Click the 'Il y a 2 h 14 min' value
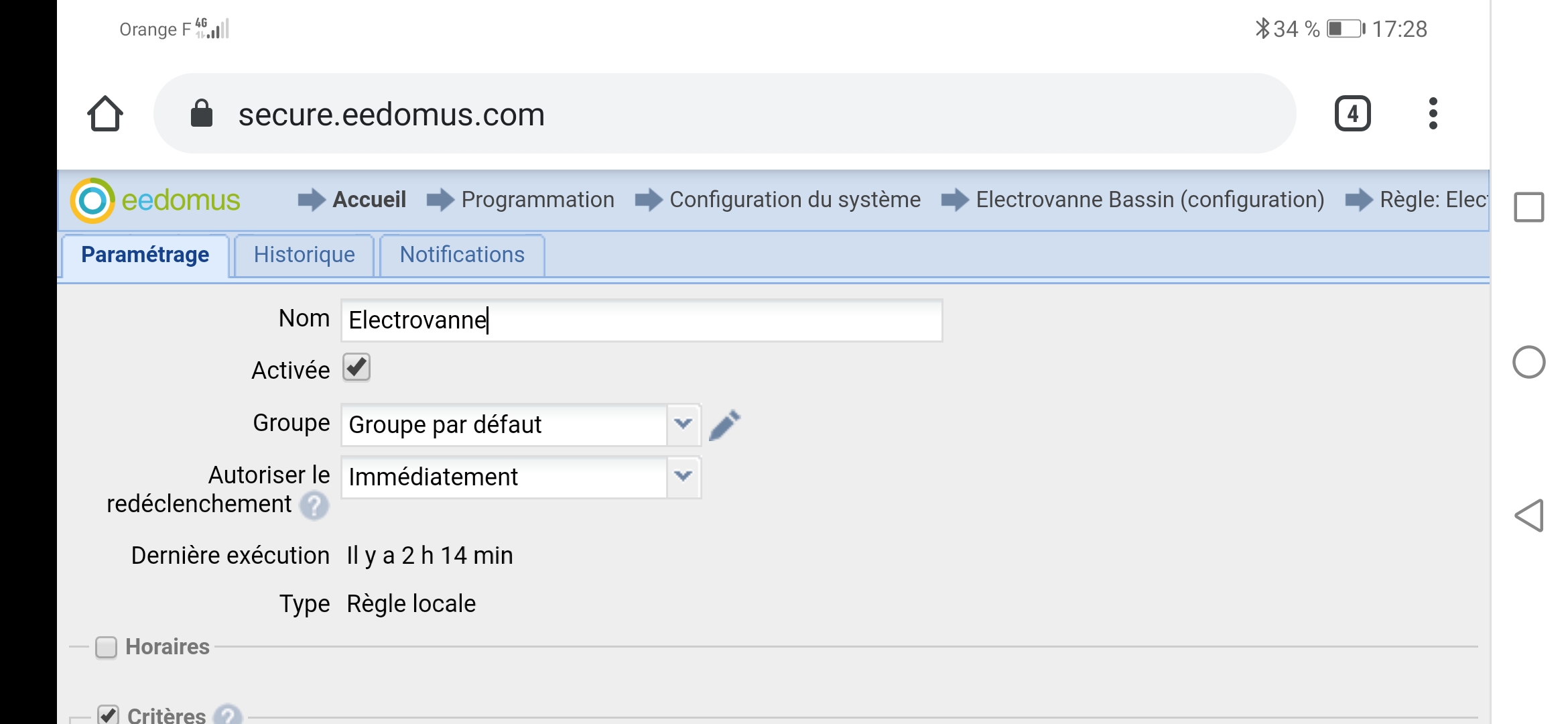This screenshot has height=724, width=1568. point(430,556)
